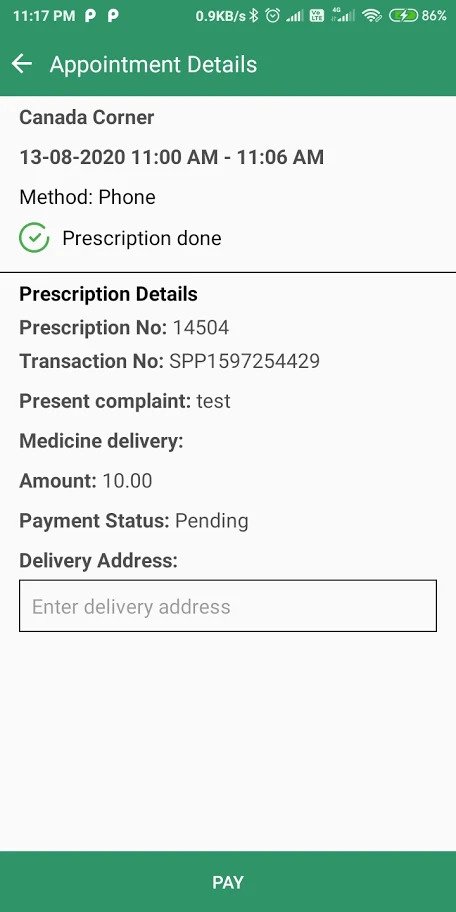Viewport: 456px width, 912px height.
Task: Tap the prescription number 14504
Action: click(x=201, y=328)
